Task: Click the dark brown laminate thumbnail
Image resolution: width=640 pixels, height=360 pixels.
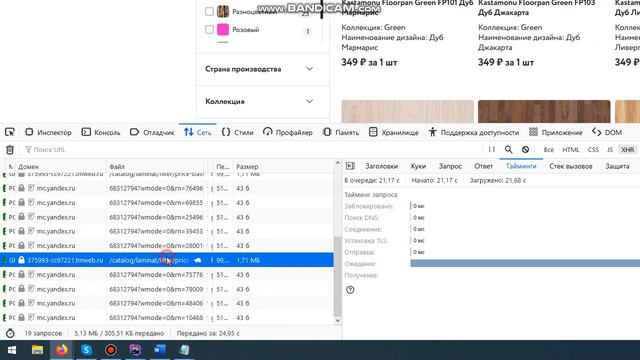Action: 544,111
